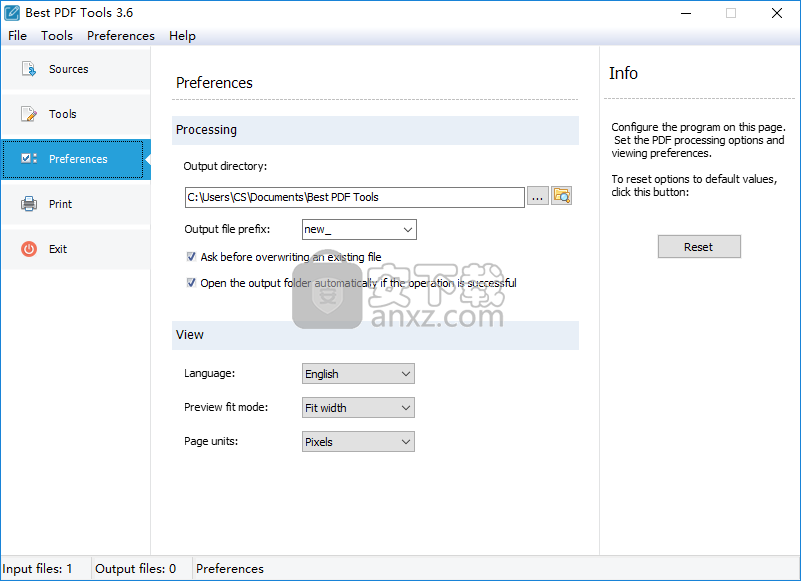Click the Best PDF Tools app icon
Screen dimensions: 801x581
(x=12, y=13)
